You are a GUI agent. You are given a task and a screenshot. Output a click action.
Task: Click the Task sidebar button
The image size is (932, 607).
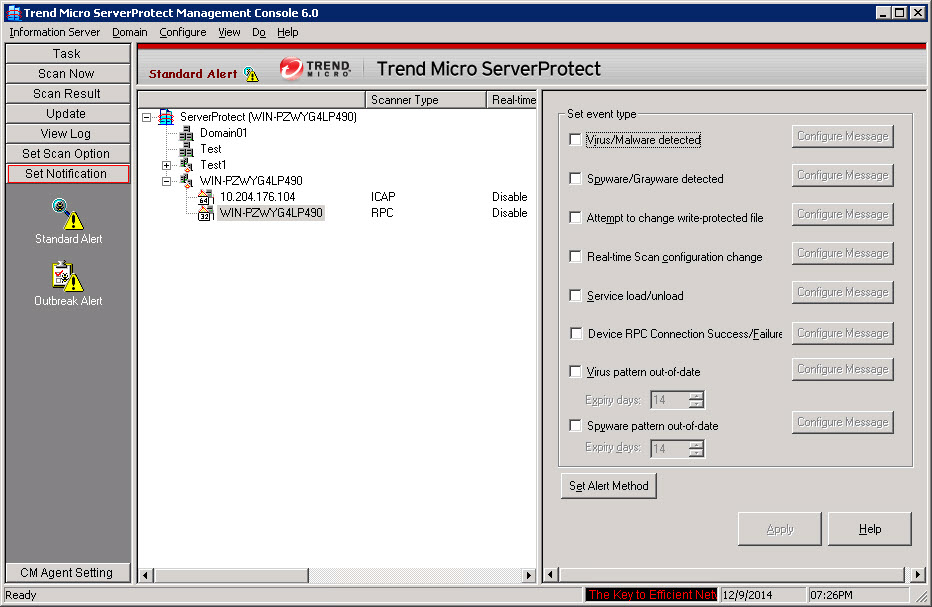pos(67,54)
